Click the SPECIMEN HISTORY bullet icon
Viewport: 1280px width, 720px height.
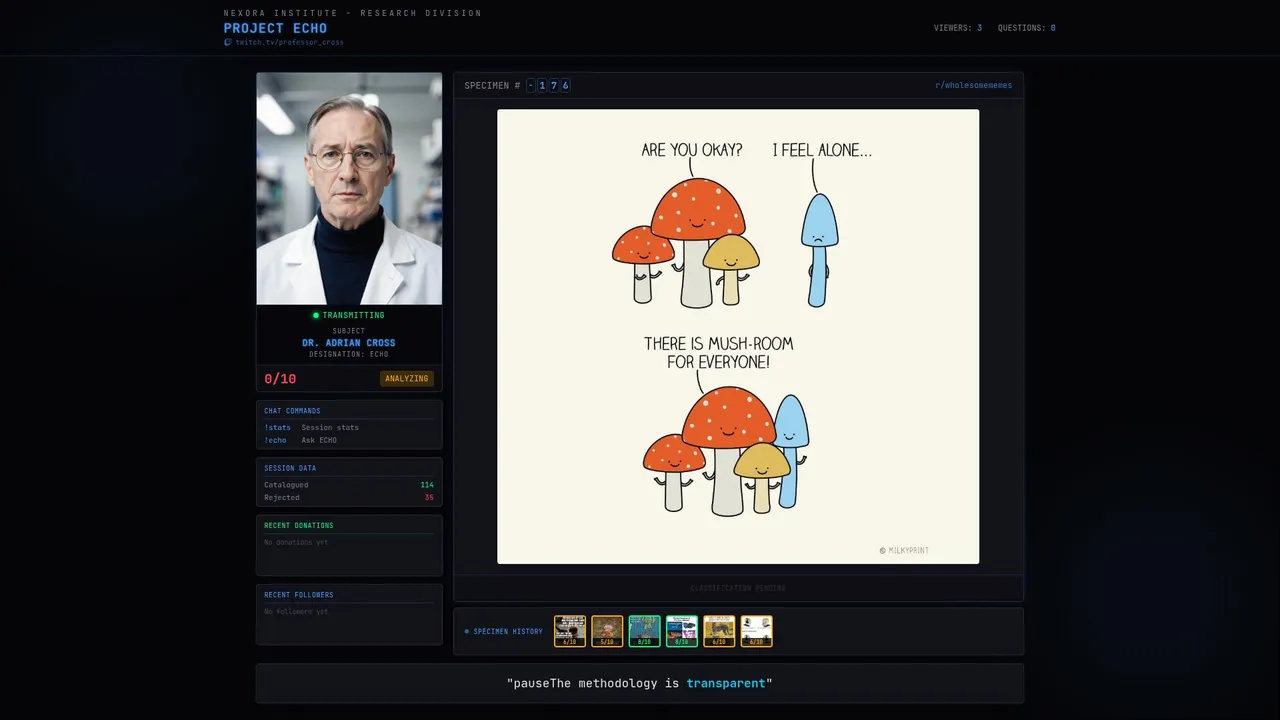coord(466,631)
